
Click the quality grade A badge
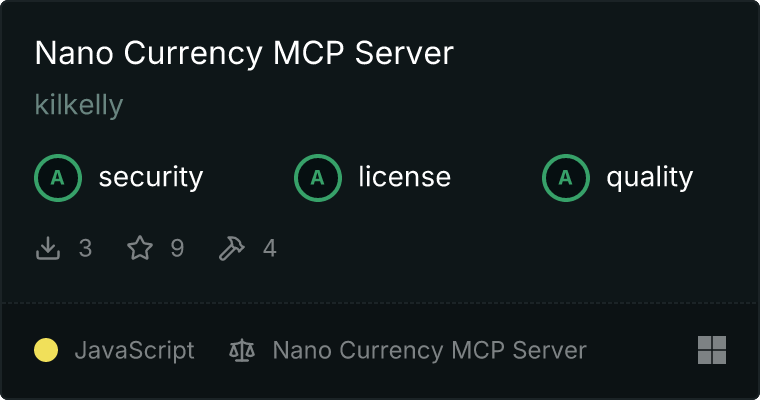click(566, 178)
